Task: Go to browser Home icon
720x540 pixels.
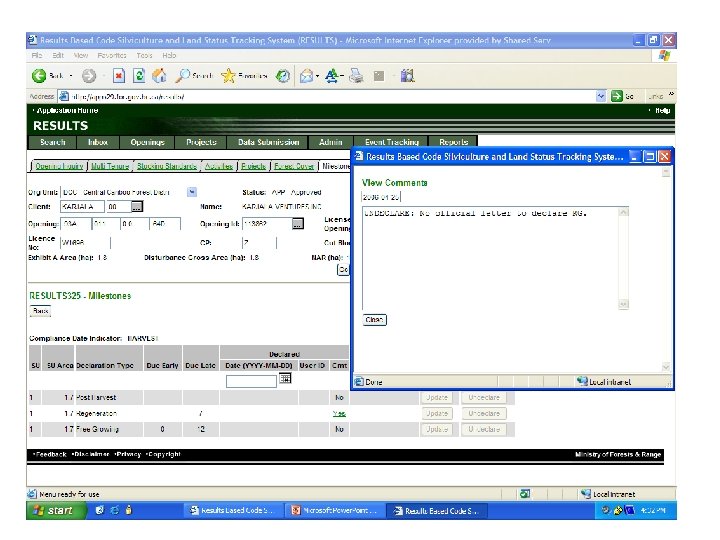Action: click(x=159, y=76)
